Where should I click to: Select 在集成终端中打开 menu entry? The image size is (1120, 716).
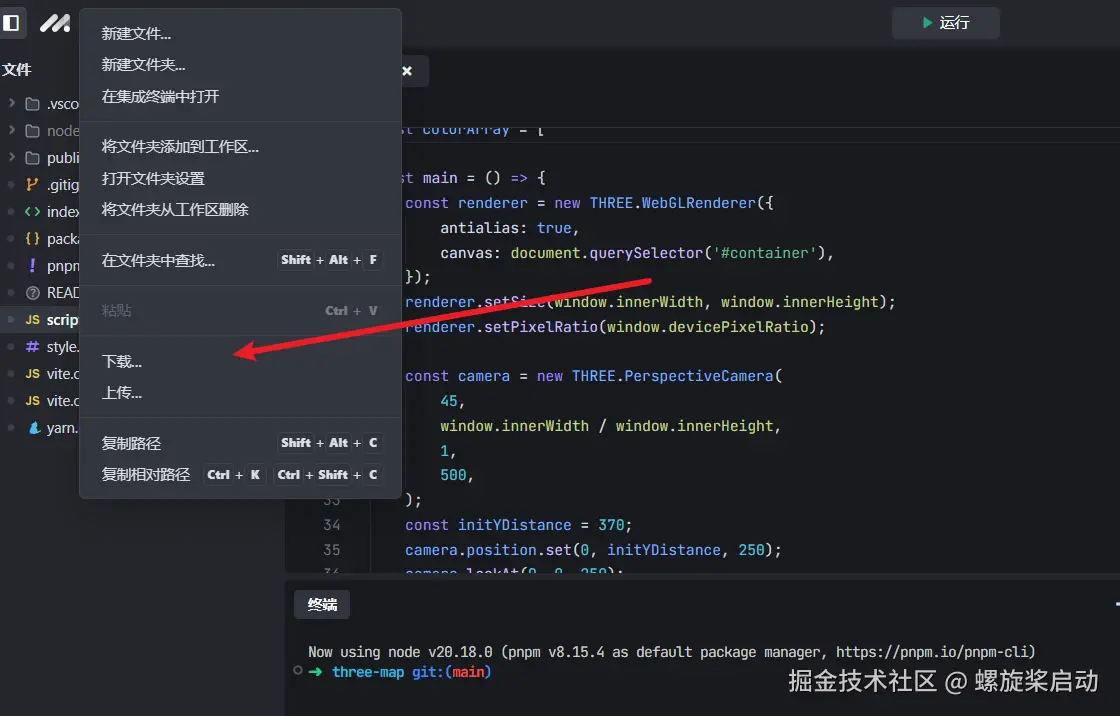(240, 96)
